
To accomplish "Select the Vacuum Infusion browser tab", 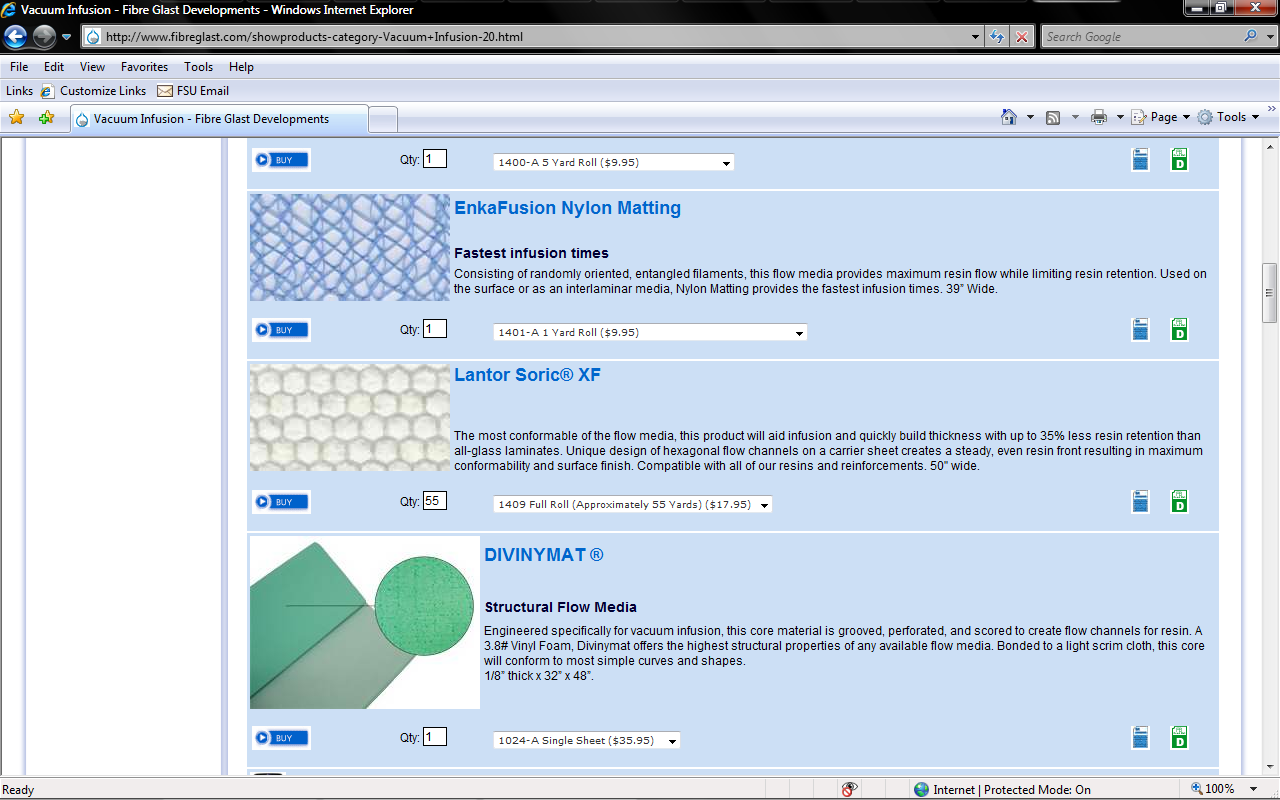I will pos(219,118).
